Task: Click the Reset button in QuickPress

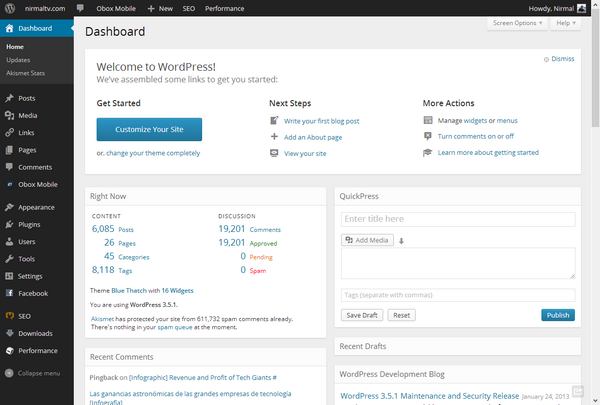Action: click(401, 315)
